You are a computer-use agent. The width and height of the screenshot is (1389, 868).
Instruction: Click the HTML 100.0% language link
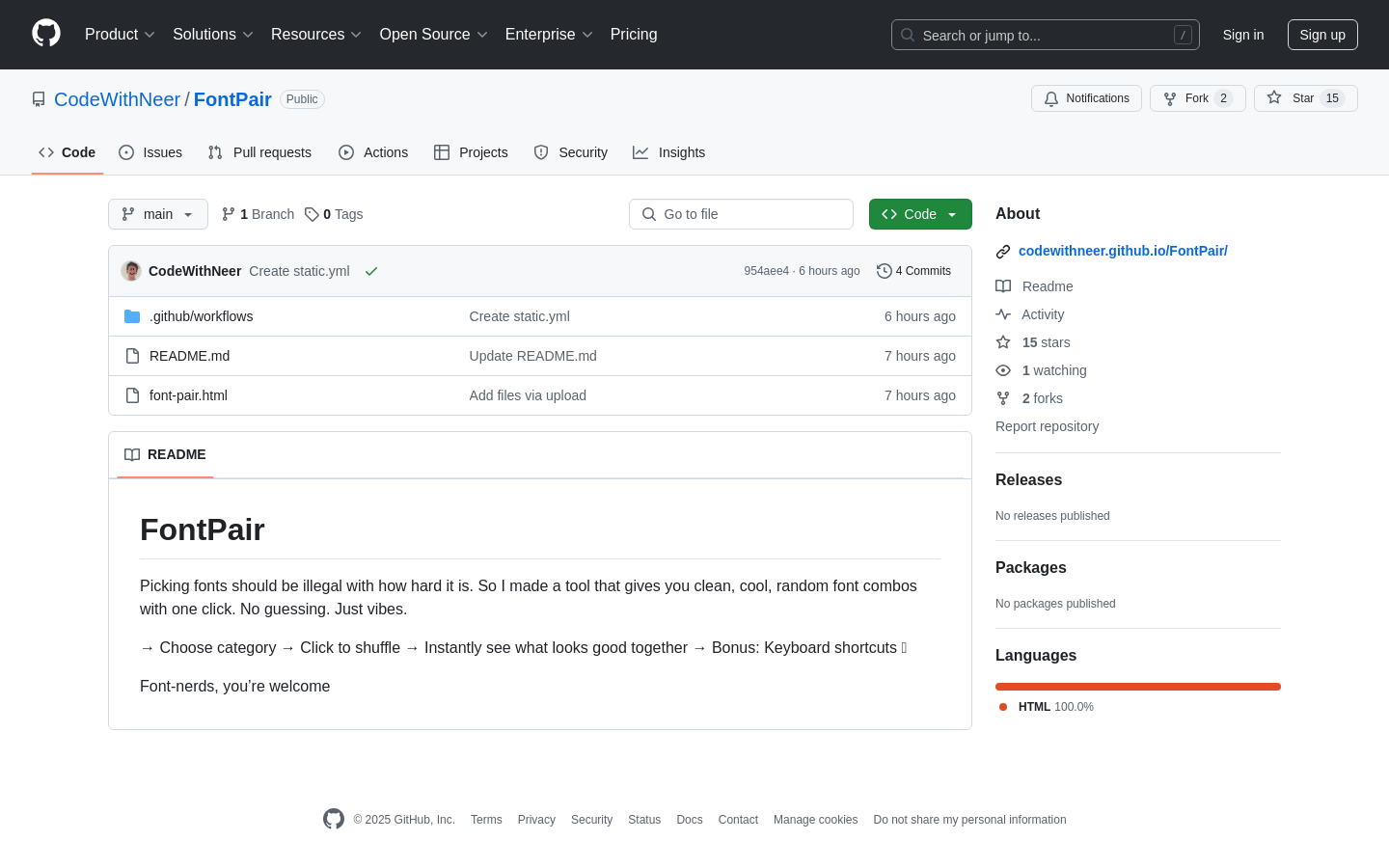(1047, 707)
